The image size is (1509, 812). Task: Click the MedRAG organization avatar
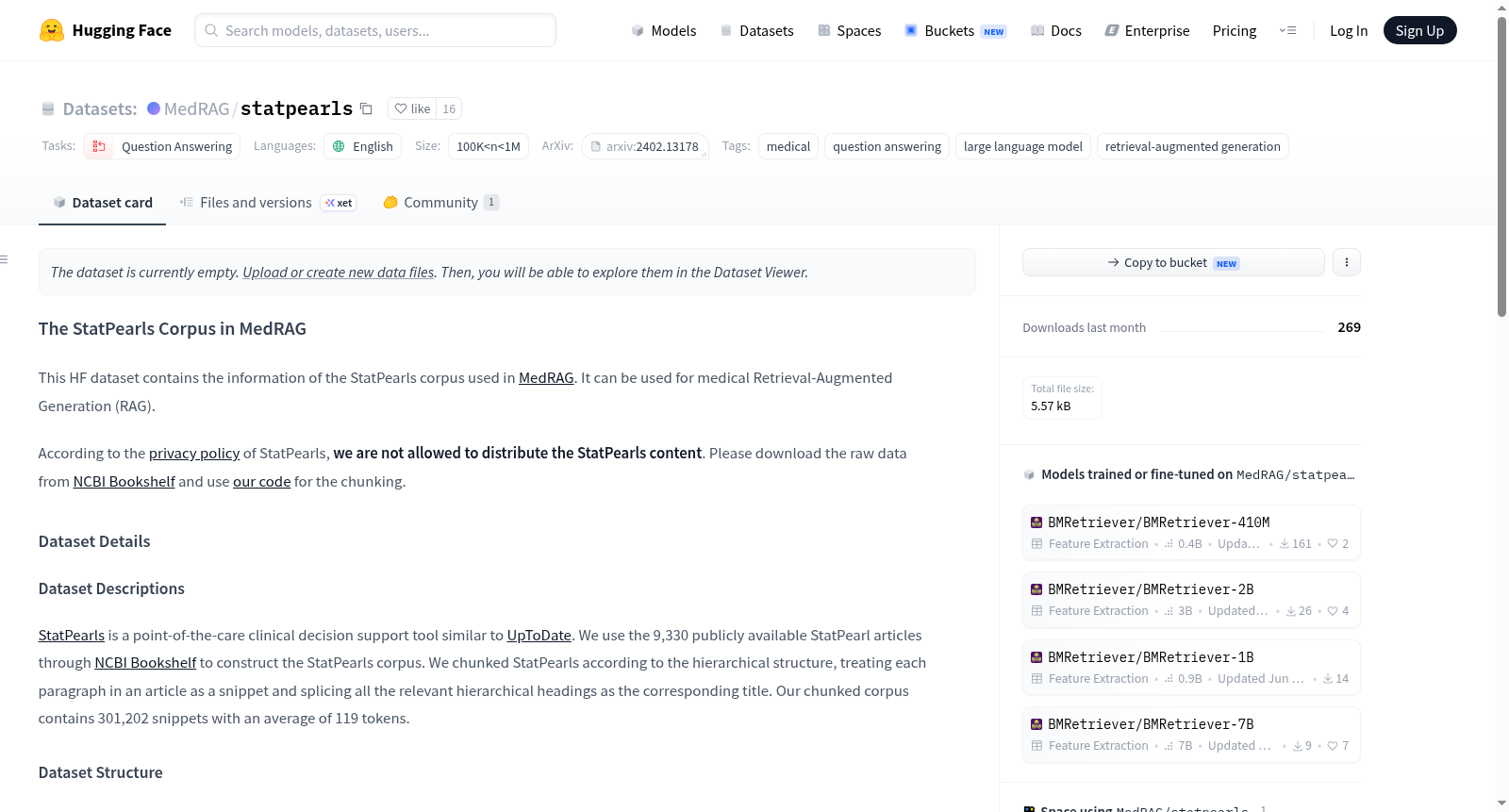coord(154,108)
